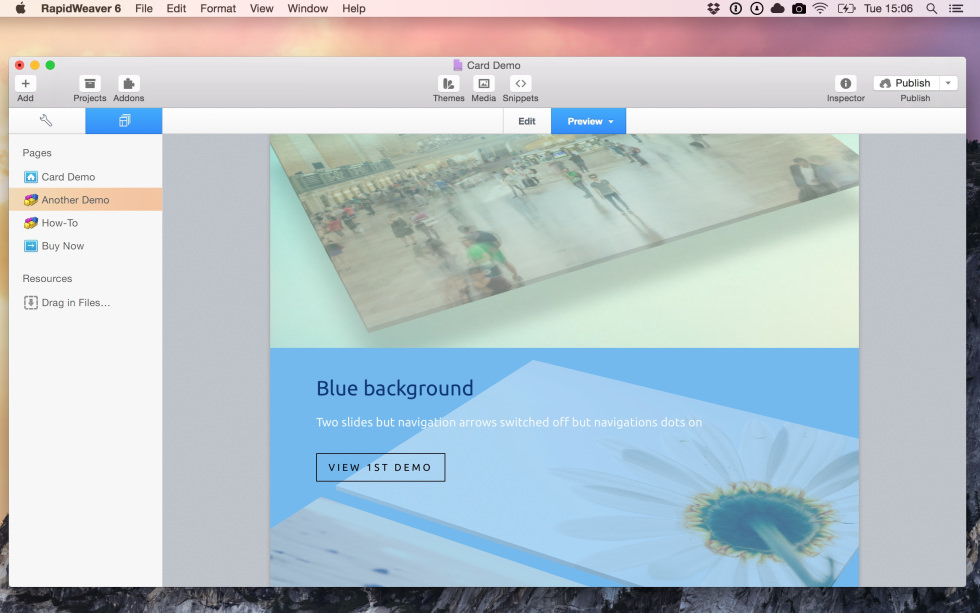Click the Blue background heading

394,388
